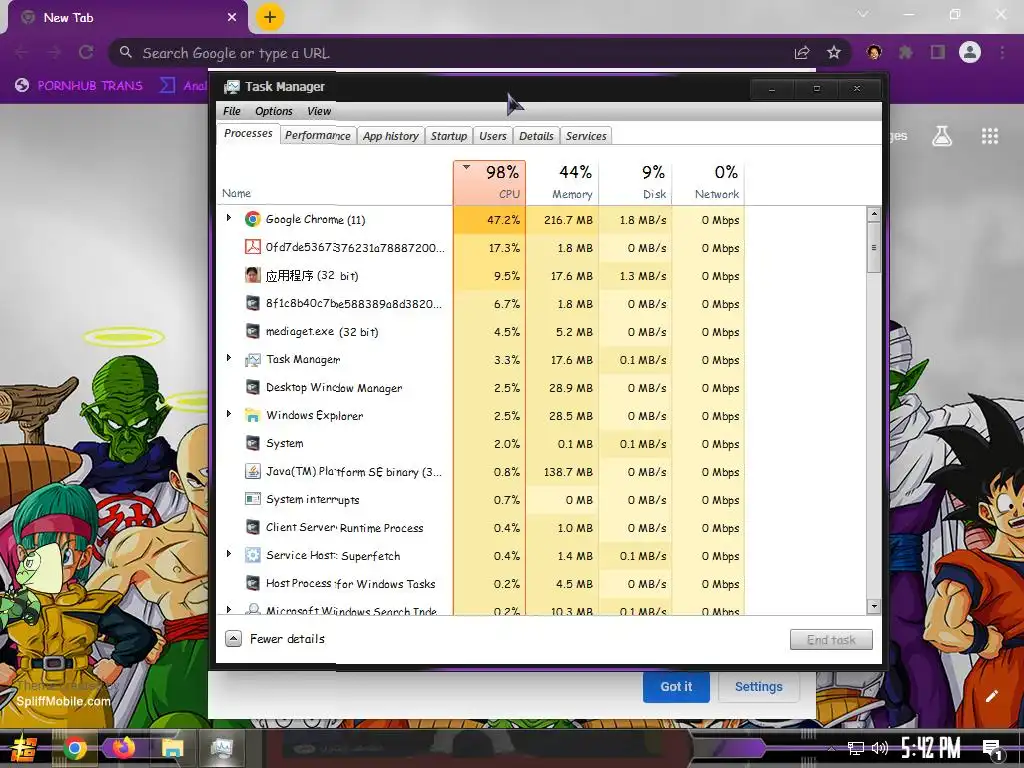Switch to the Services tab
The width and height of the screenshot is (1024, 768).
click(586, 136)
